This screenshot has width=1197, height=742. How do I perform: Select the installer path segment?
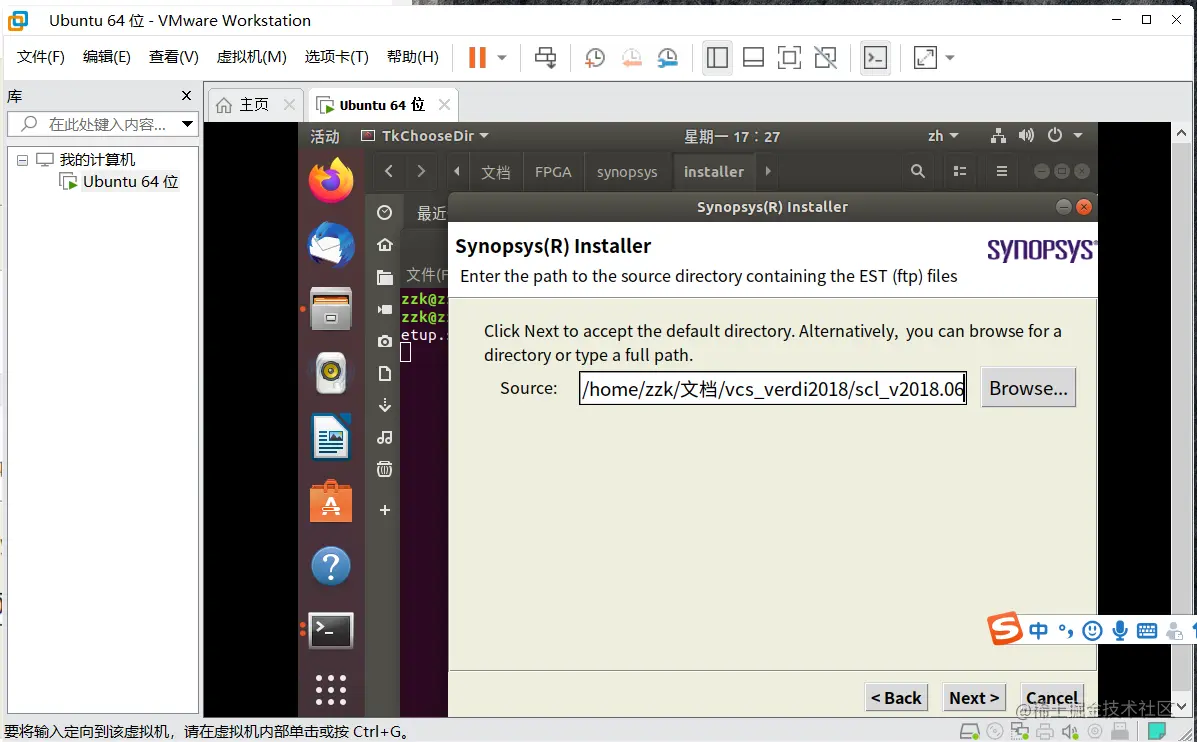click(714, 172)
